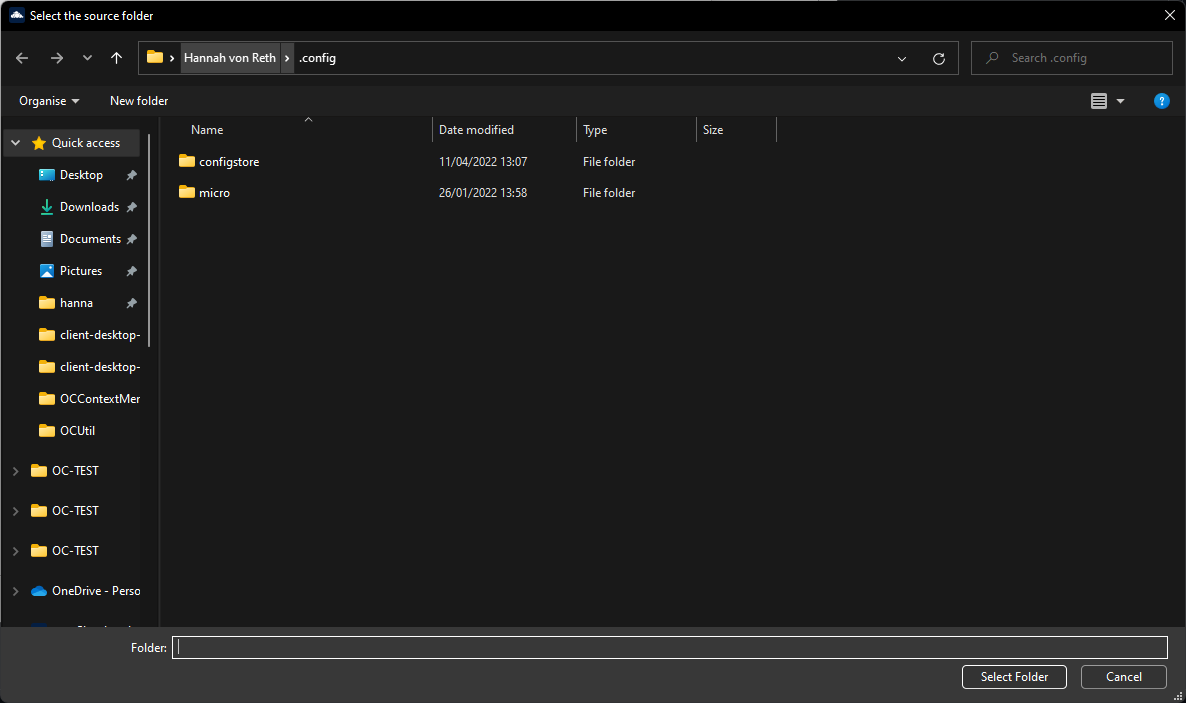Select the micro folder
The image size is (1186, 703).
tap(214, 193)
